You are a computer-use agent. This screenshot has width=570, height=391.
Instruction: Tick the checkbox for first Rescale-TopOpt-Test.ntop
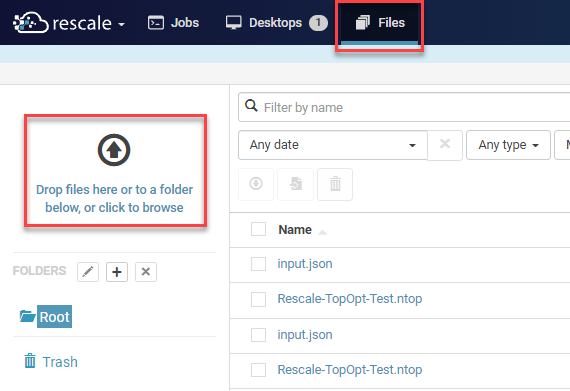pos(258,299)
